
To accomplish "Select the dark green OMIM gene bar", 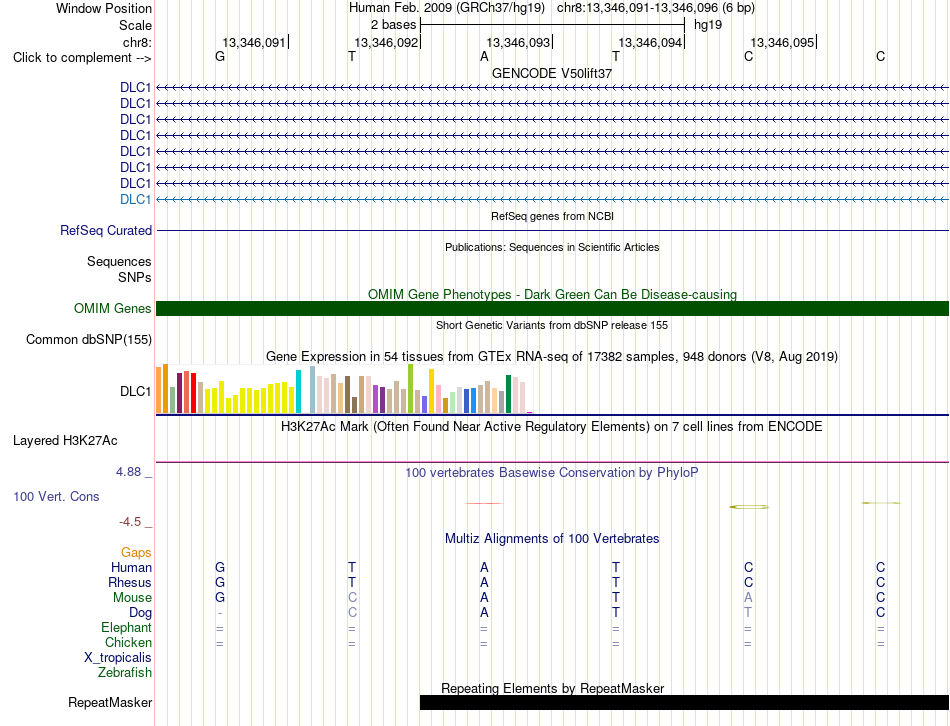I will point(552,308).
